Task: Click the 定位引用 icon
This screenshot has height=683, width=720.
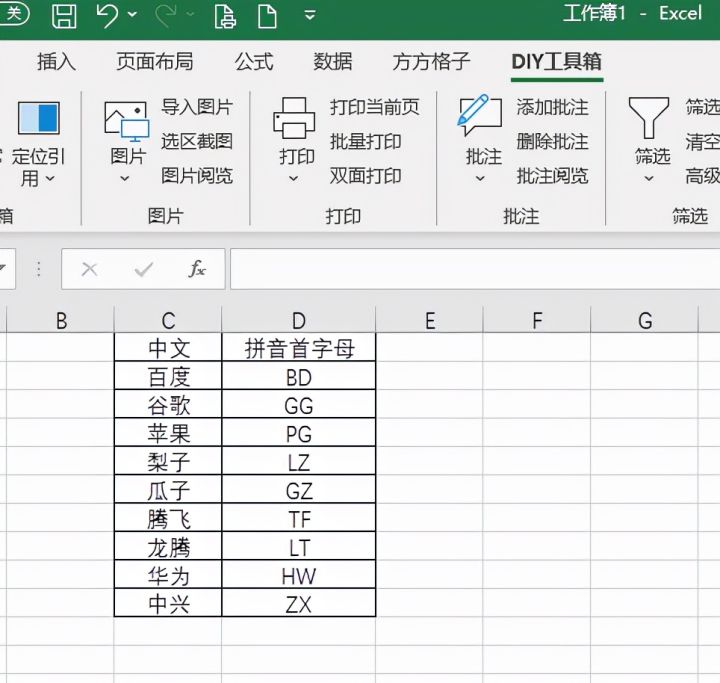Action: tap(39, 118)
